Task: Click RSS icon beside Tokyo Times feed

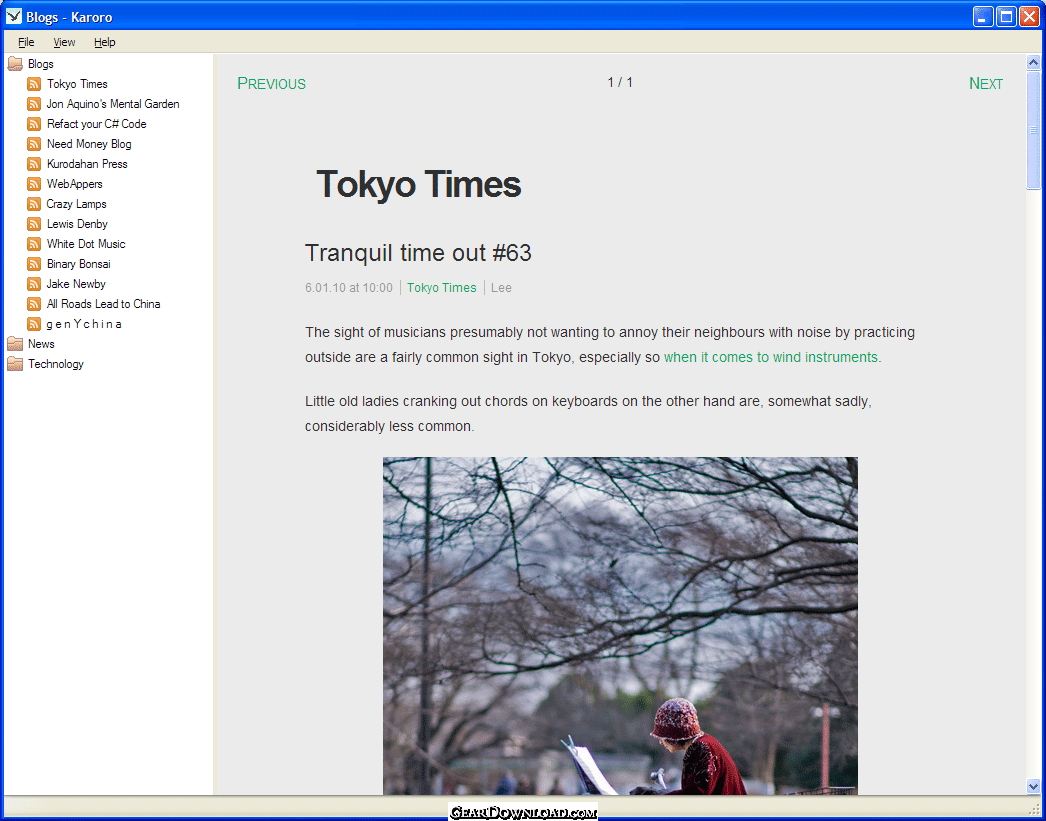Action: pos(34,84)
